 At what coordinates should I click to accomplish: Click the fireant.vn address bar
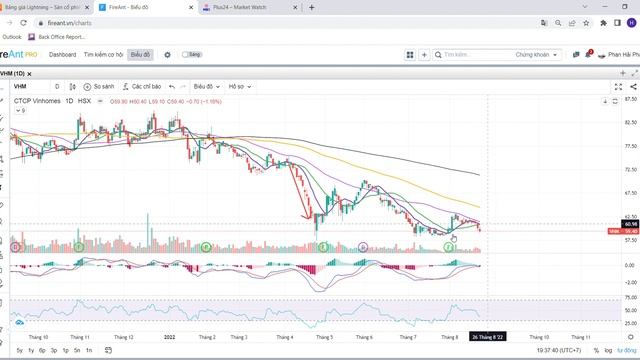pos(286,23)
